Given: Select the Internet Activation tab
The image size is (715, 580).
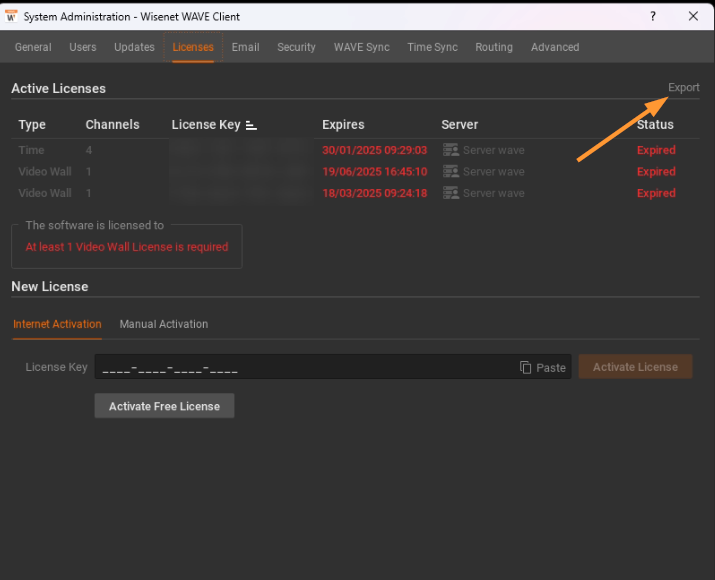Looking at the screenshot, I should (57, 324).
